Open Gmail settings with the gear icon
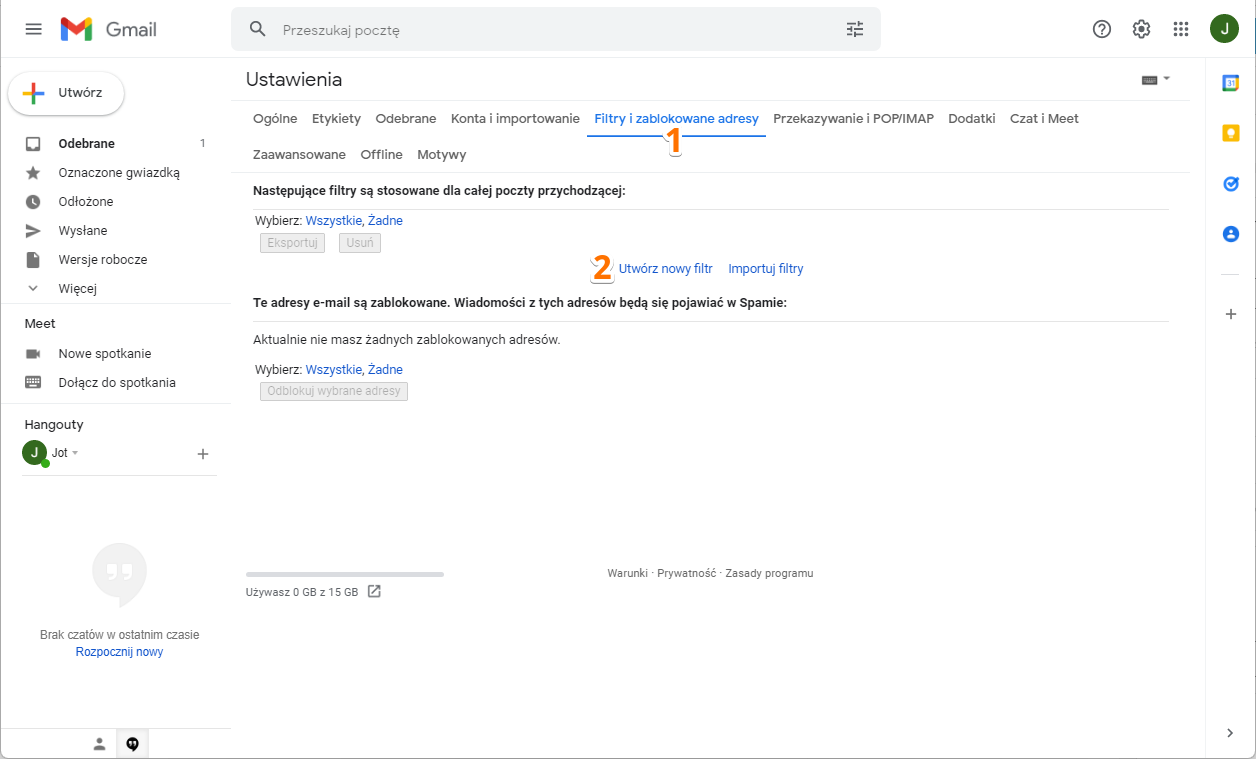 1141,29
